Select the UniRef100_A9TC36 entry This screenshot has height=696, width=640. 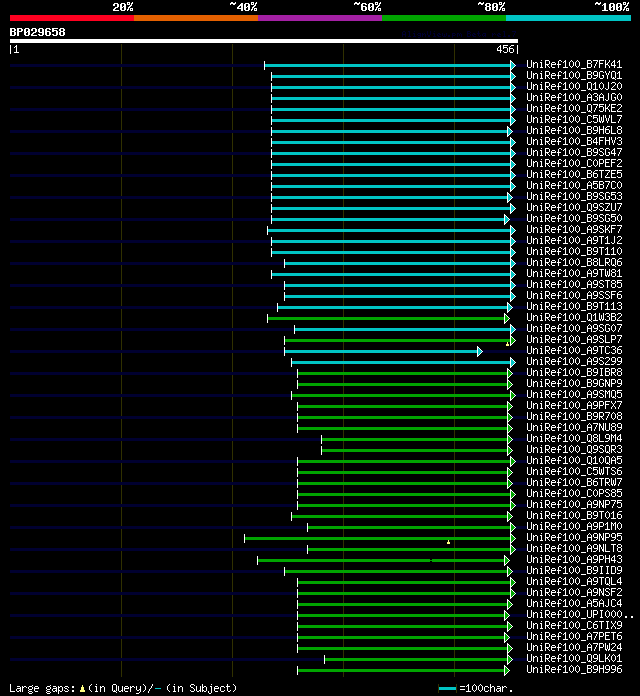point(574,350)
